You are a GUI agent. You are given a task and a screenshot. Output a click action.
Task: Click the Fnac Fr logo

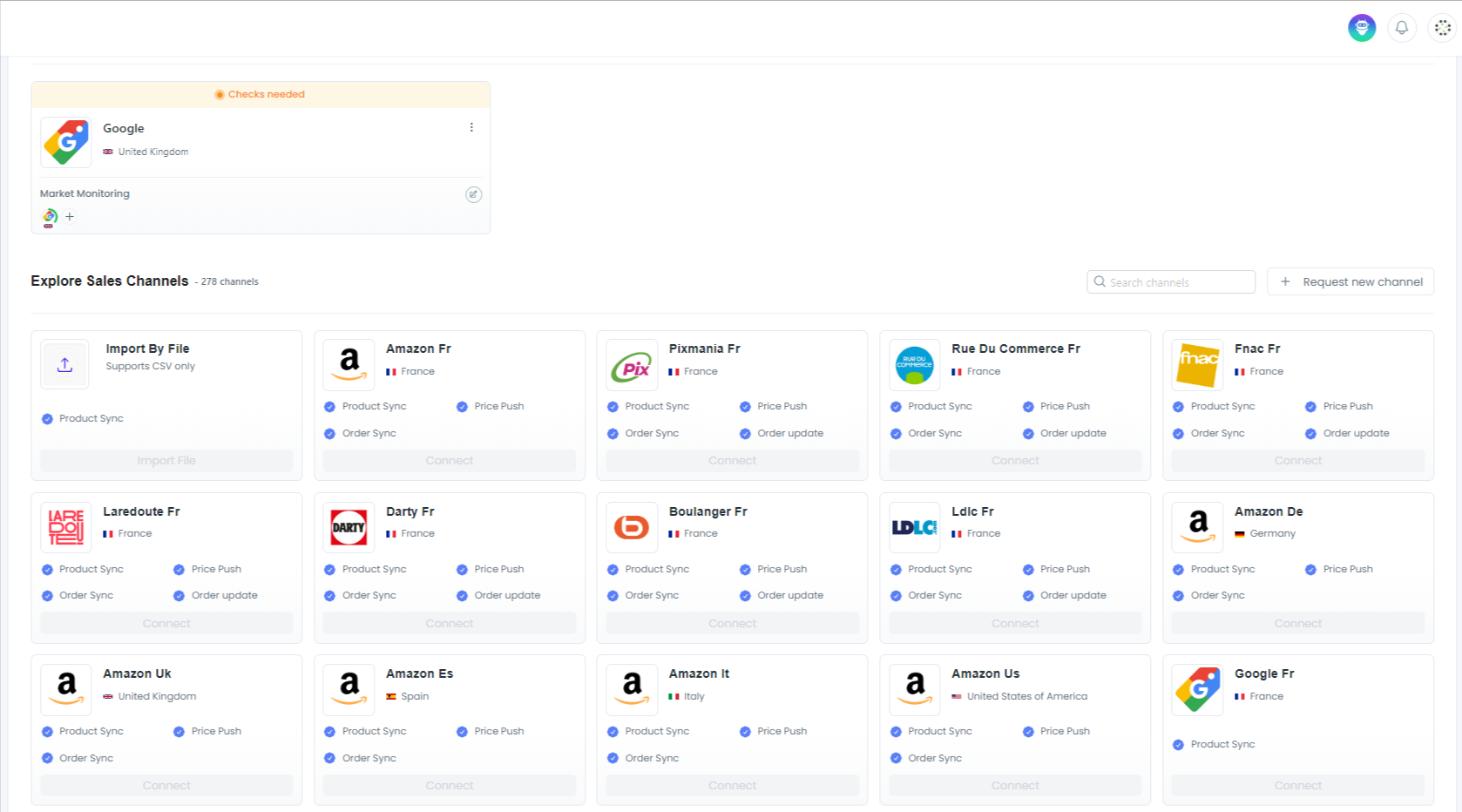(1198, 364)
